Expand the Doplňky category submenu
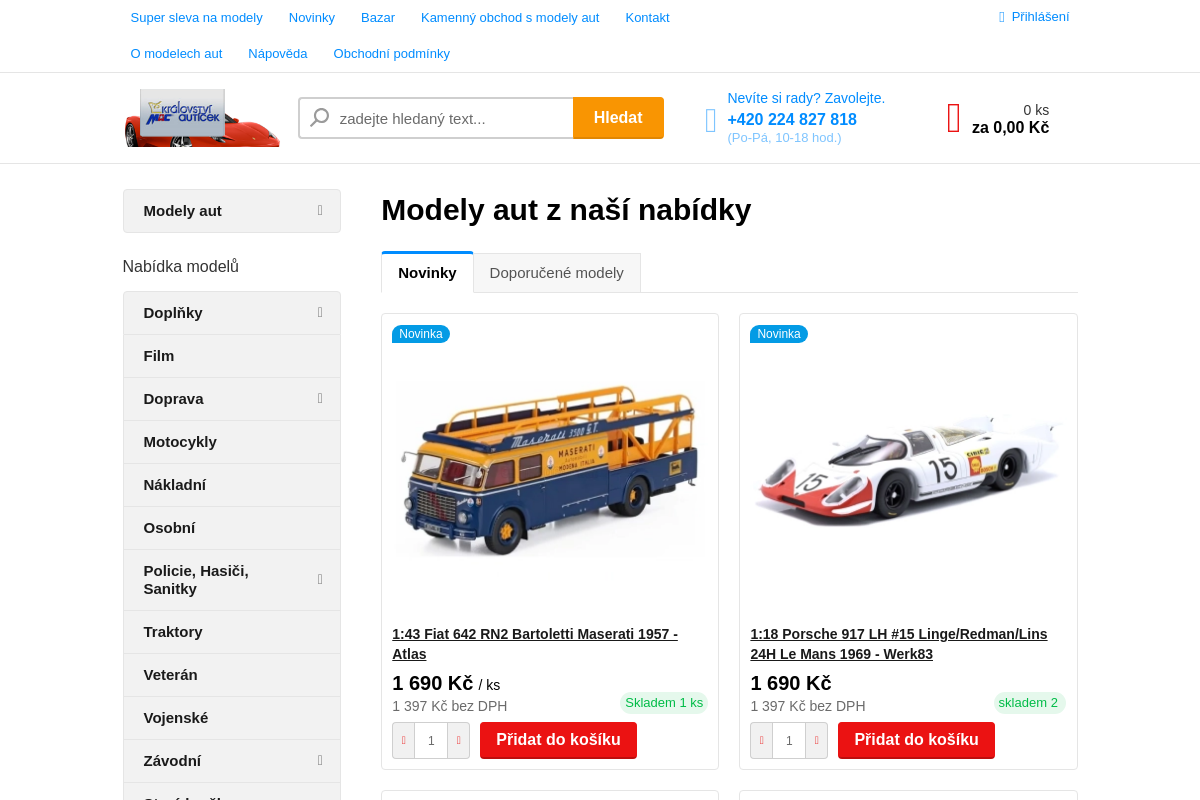 tap(320, 313)
